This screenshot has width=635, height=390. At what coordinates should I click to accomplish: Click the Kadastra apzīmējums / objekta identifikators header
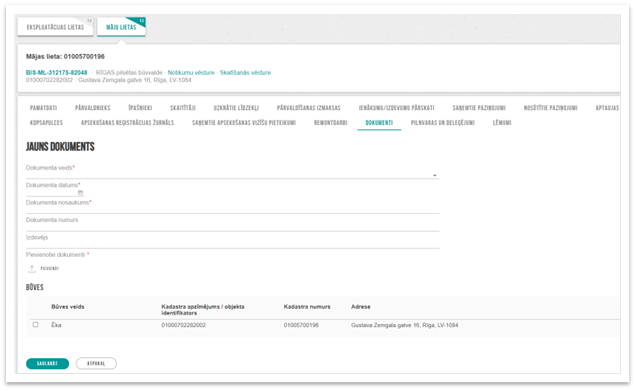tap(202, 310)
